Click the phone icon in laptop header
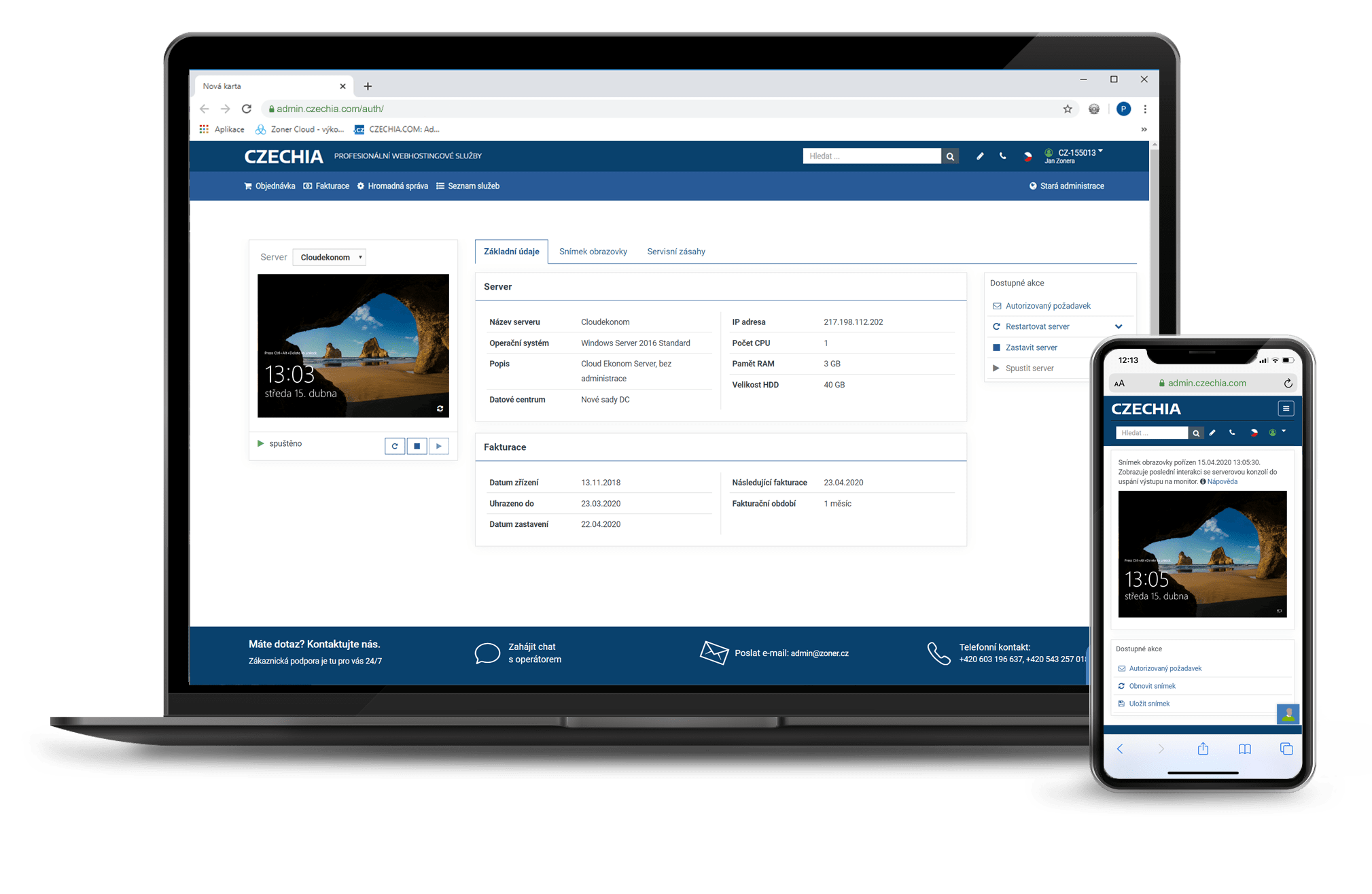This screenshot has height=894, width=1372. 1003,156
